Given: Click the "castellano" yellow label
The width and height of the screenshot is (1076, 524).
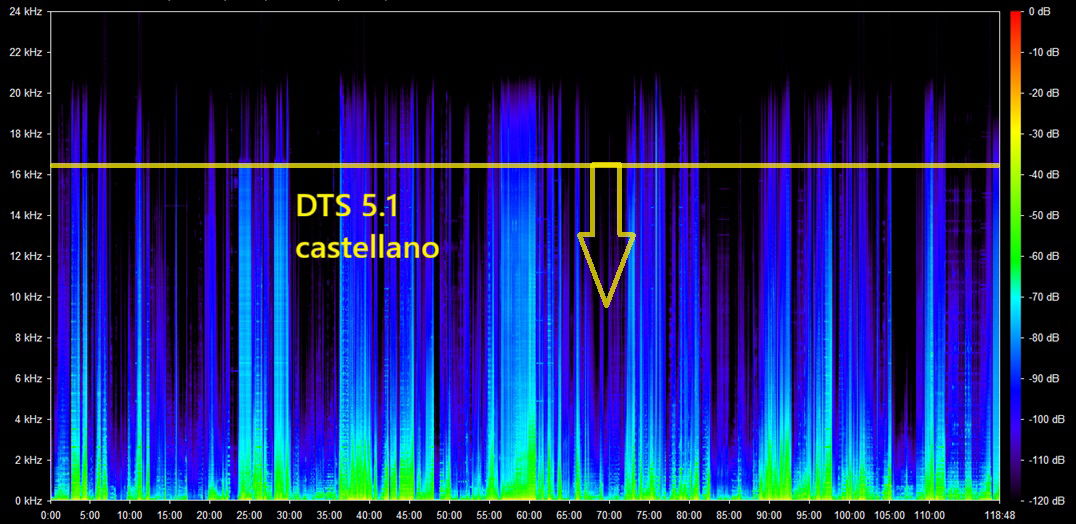Looking at the screenshot, I should [x=367, y=247].
